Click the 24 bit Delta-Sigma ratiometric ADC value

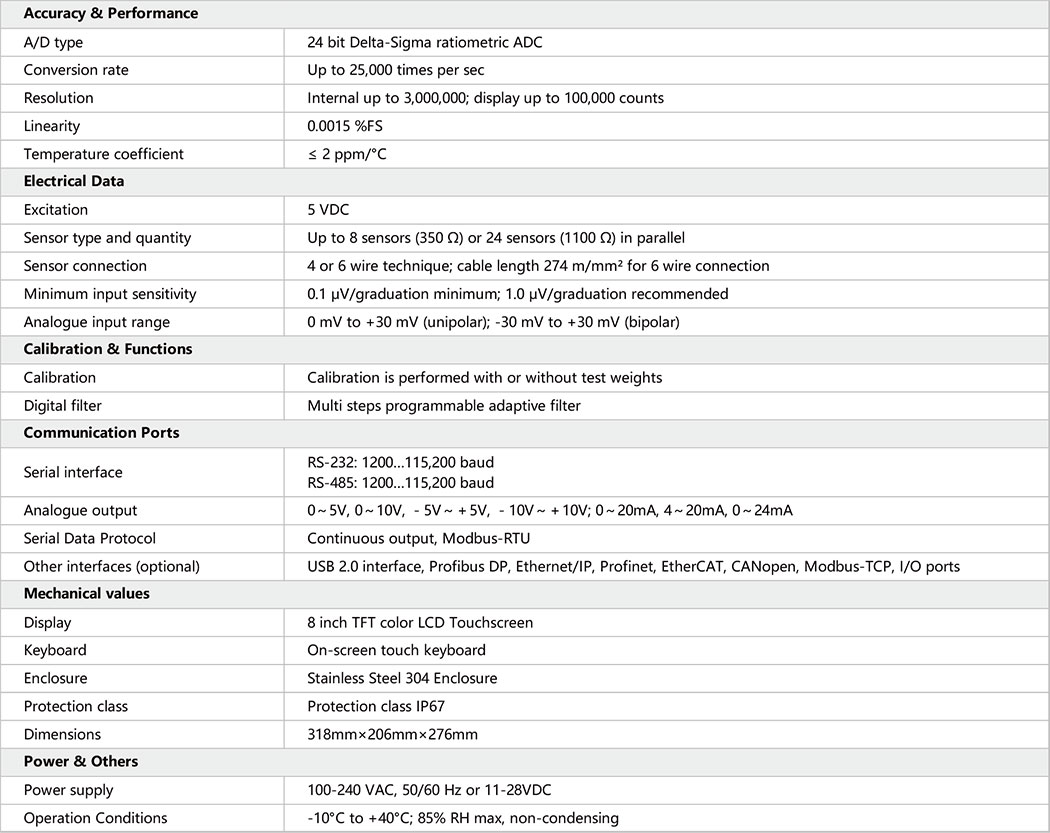(425, 42)
